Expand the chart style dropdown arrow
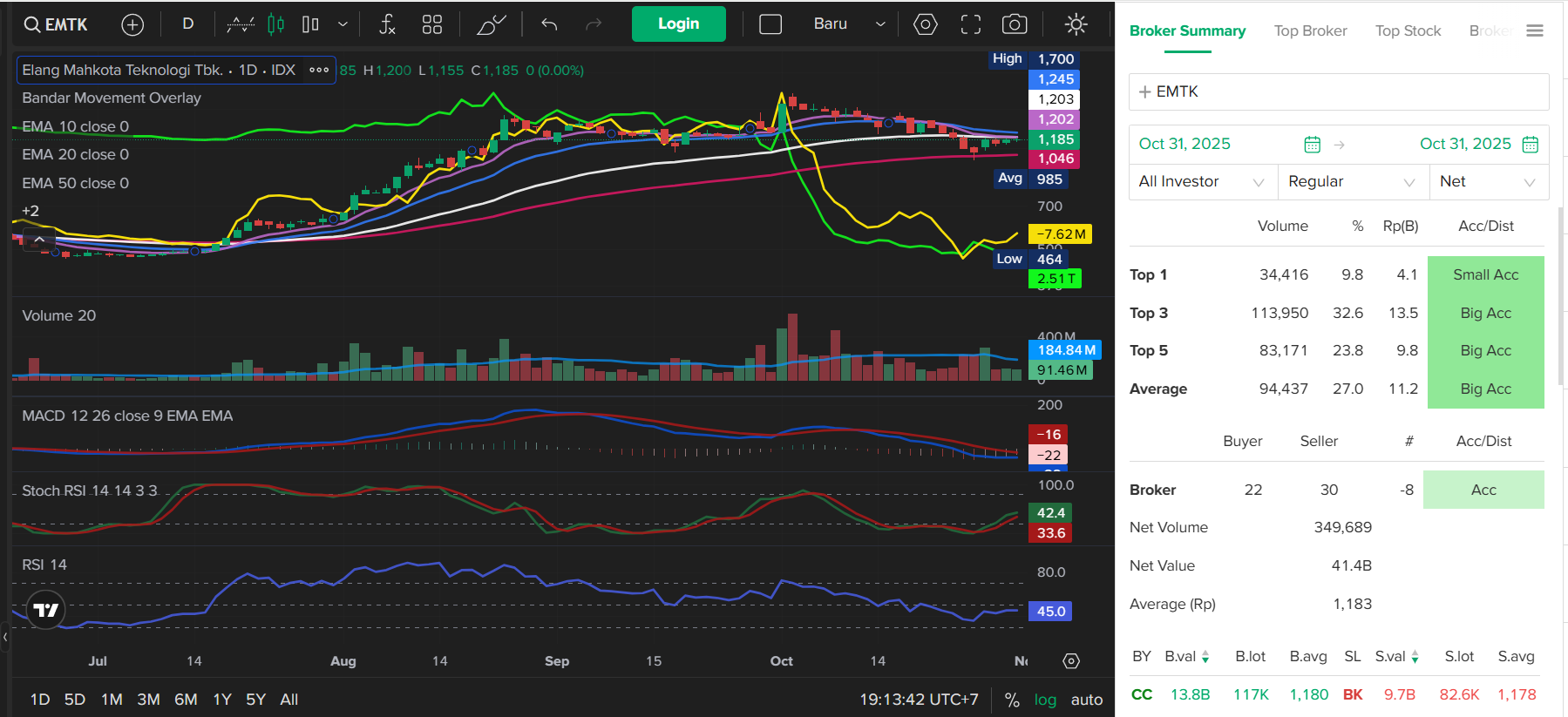This screenshot has height=717, width=1568. point(343,24)
